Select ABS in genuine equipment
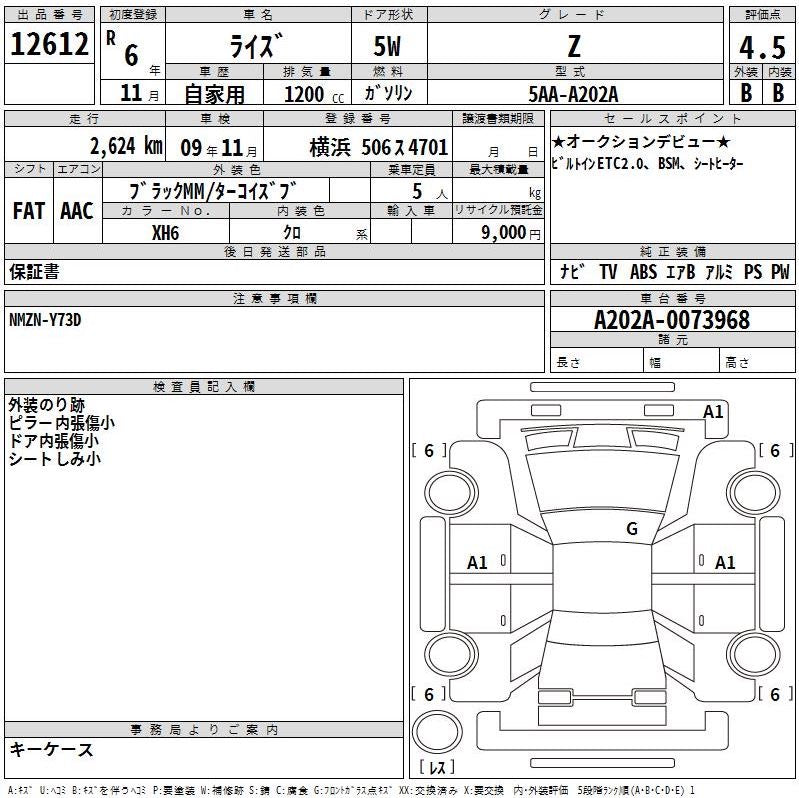Viewport: 799px width, 798px height. click(x=643, y=272)
